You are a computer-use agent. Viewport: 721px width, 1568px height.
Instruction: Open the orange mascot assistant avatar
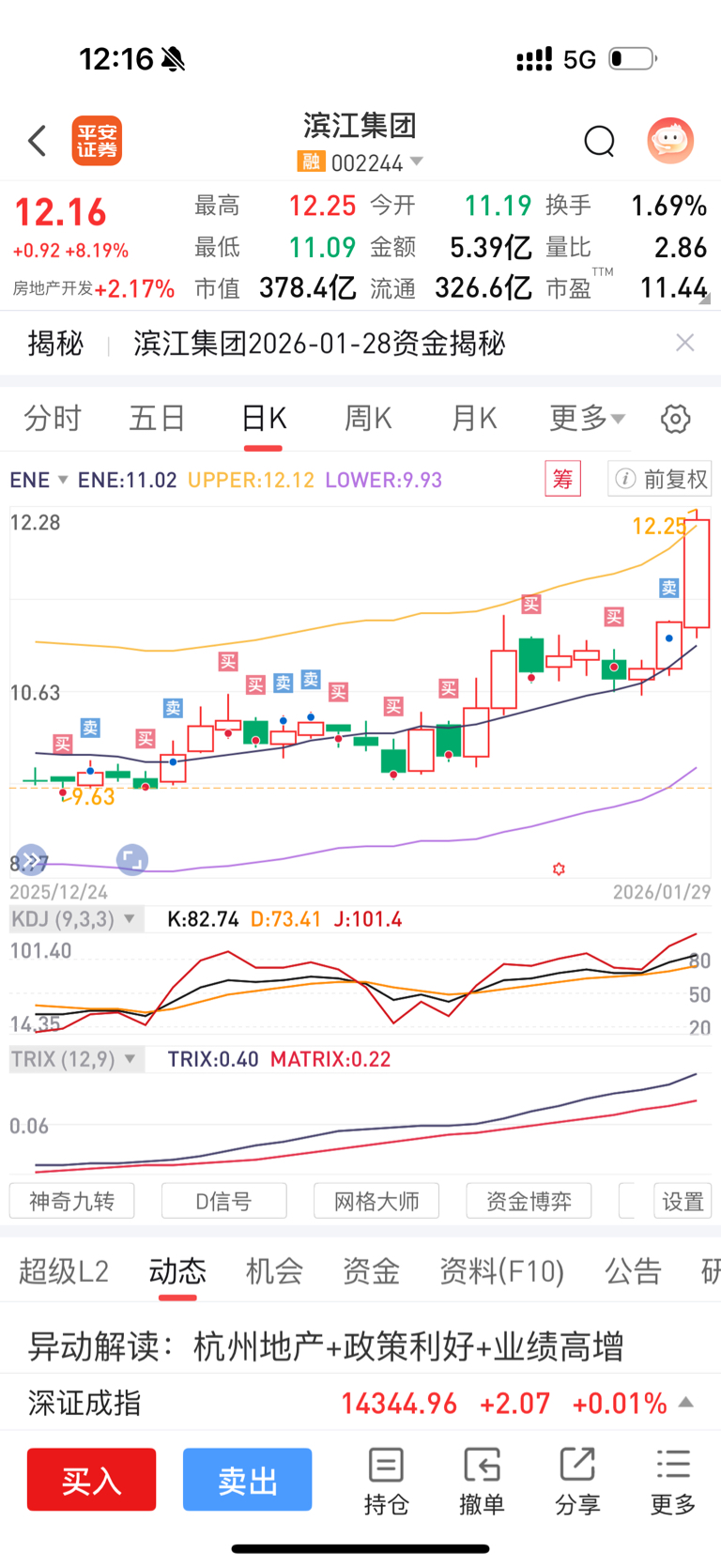[x=670, y=142]
